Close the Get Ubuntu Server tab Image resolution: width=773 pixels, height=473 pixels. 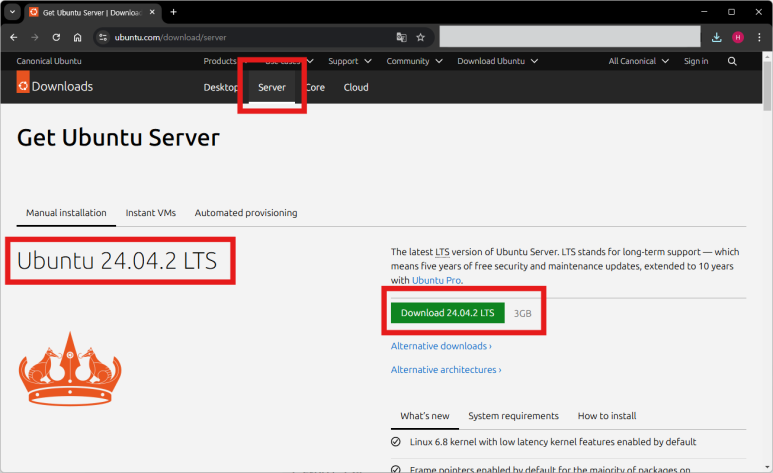coord(152,12)
